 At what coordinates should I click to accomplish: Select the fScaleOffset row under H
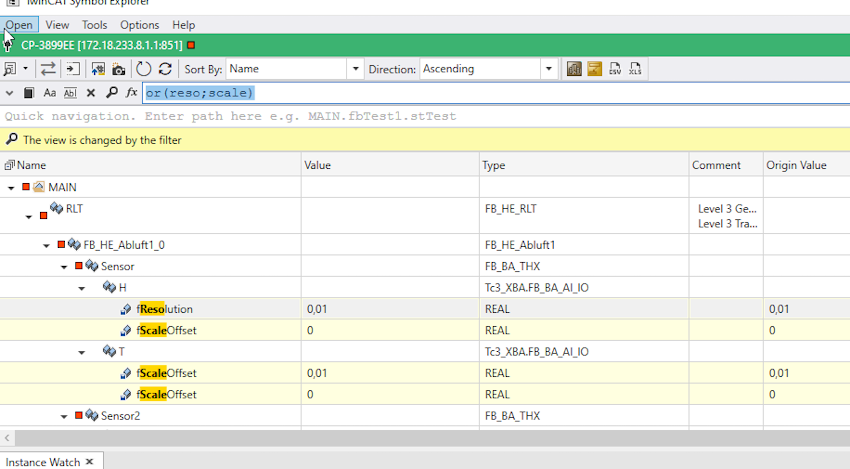click(425, 330)
